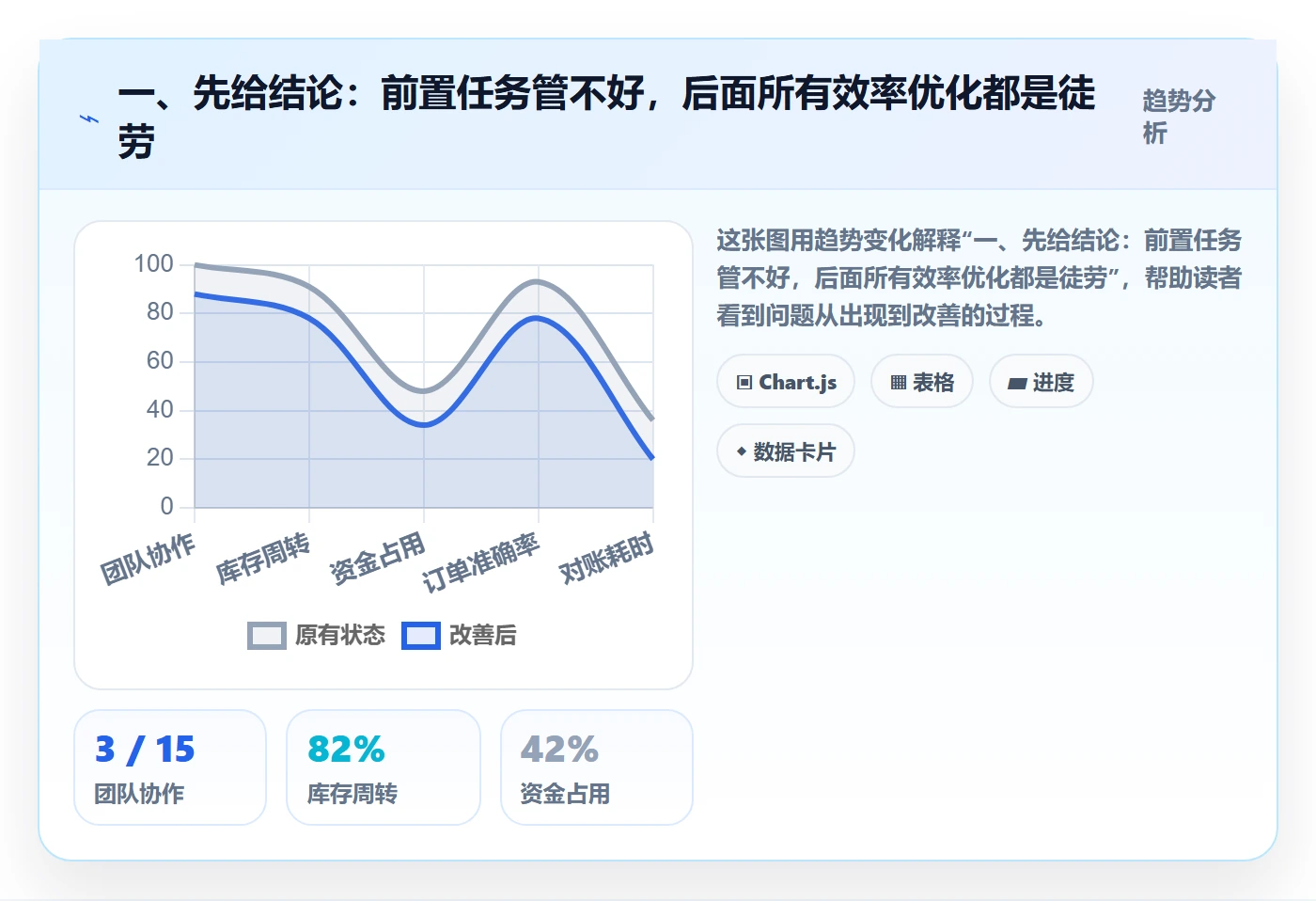
Task: Open the 3 / 15 团队协作 stat card
Action: 170,767
